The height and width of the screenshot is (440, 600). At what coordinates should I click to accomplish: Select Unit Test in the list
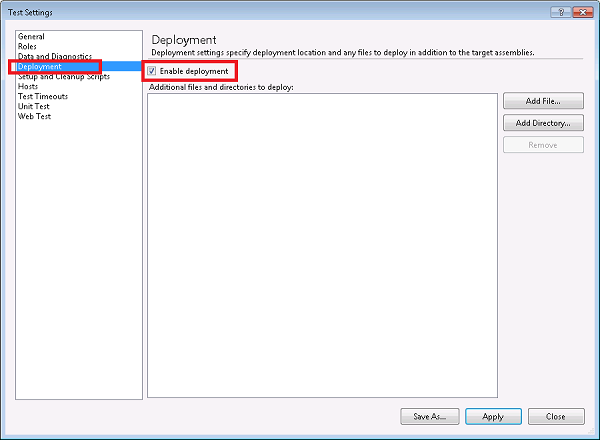(x=34, y=106)
